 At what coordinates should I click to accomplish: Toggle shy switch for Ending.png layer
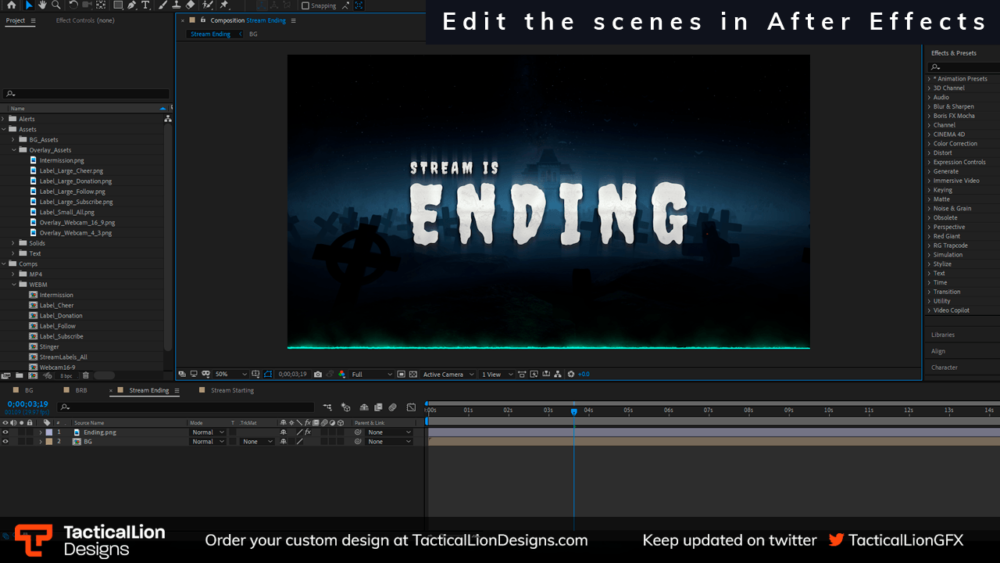283,432
